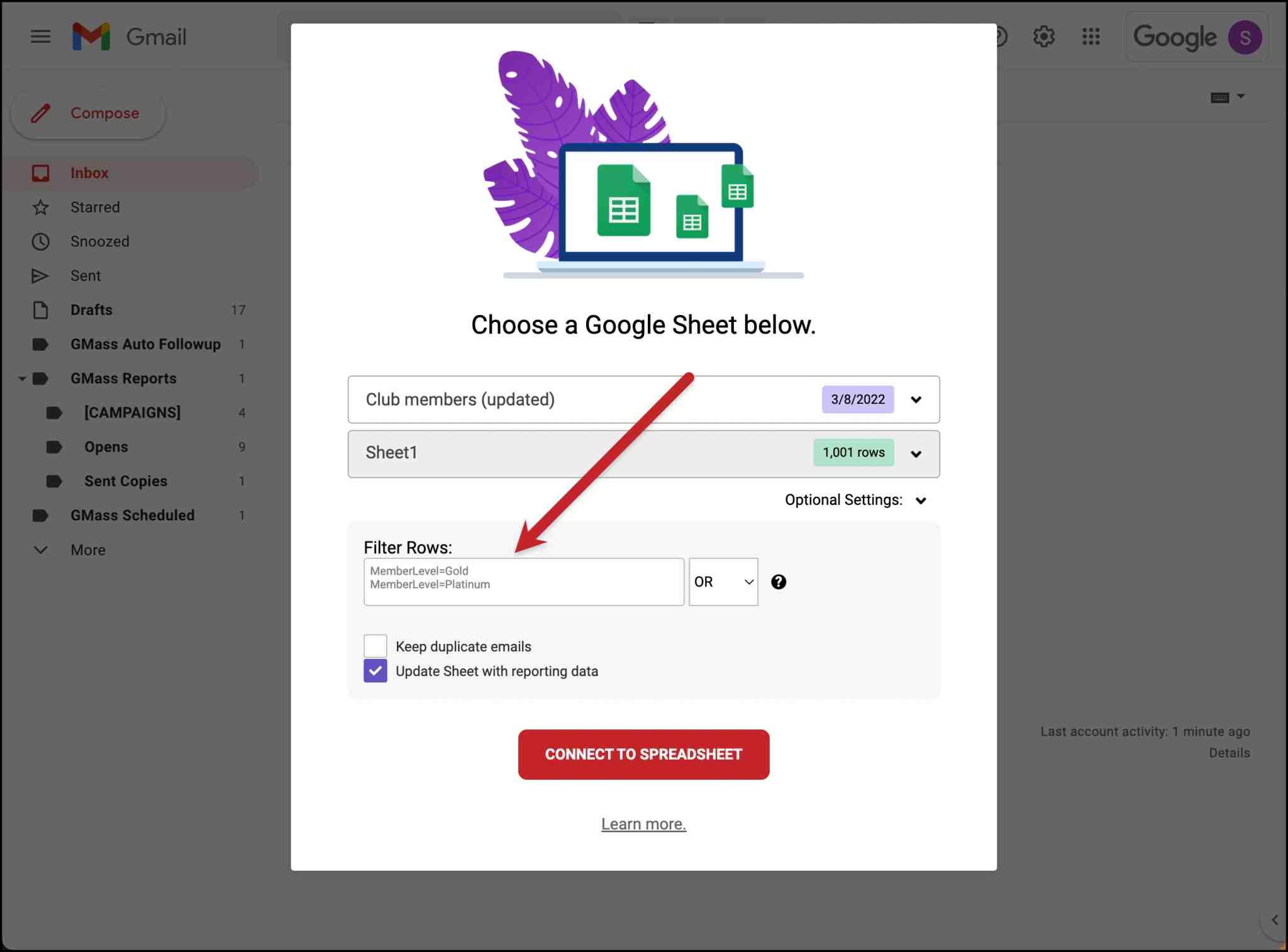
Task: Click the Learn more link
Action: point(643,823)
